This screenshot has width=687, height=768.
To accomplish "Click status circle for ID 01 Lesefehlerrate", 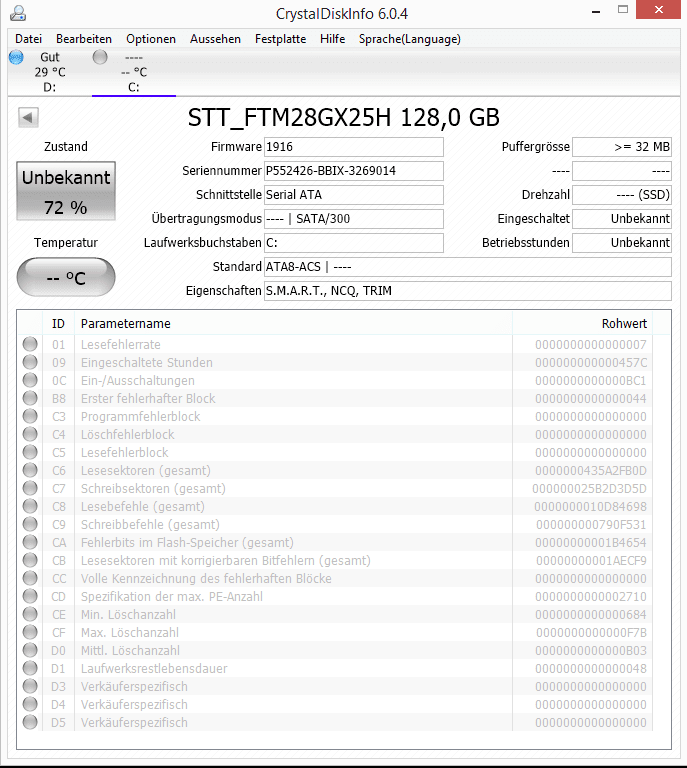I will (30, 344).
